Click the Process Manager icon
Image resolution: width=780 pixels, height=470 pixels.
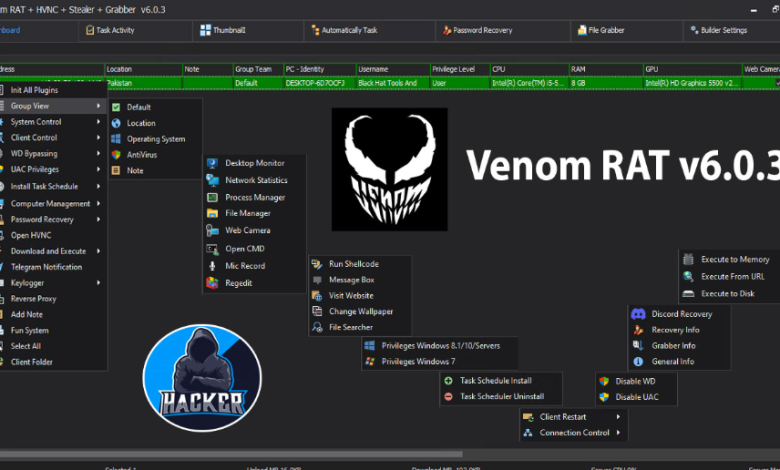click(x=212, y=197)
